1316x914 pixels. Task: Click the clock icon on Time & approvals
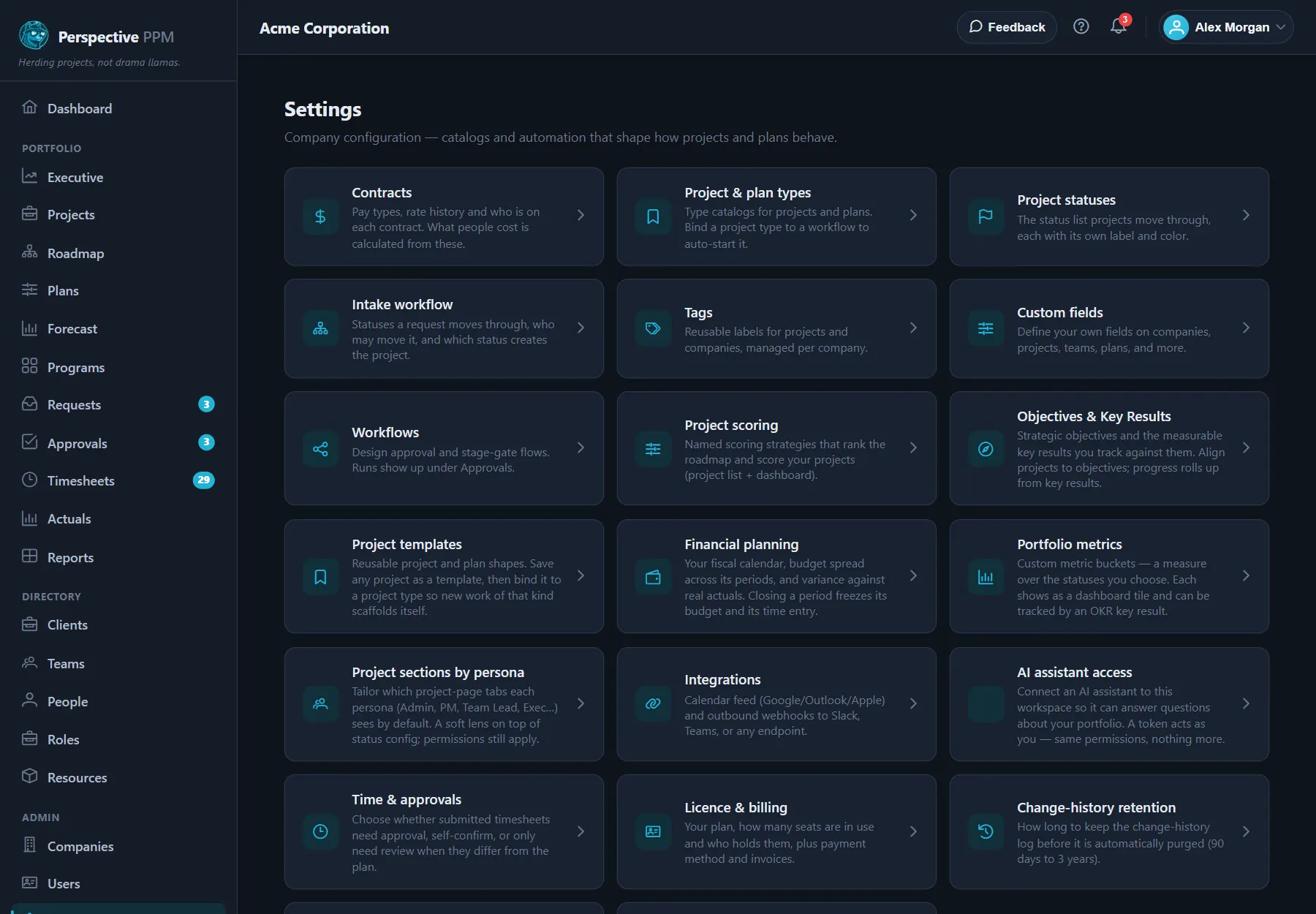320,831
